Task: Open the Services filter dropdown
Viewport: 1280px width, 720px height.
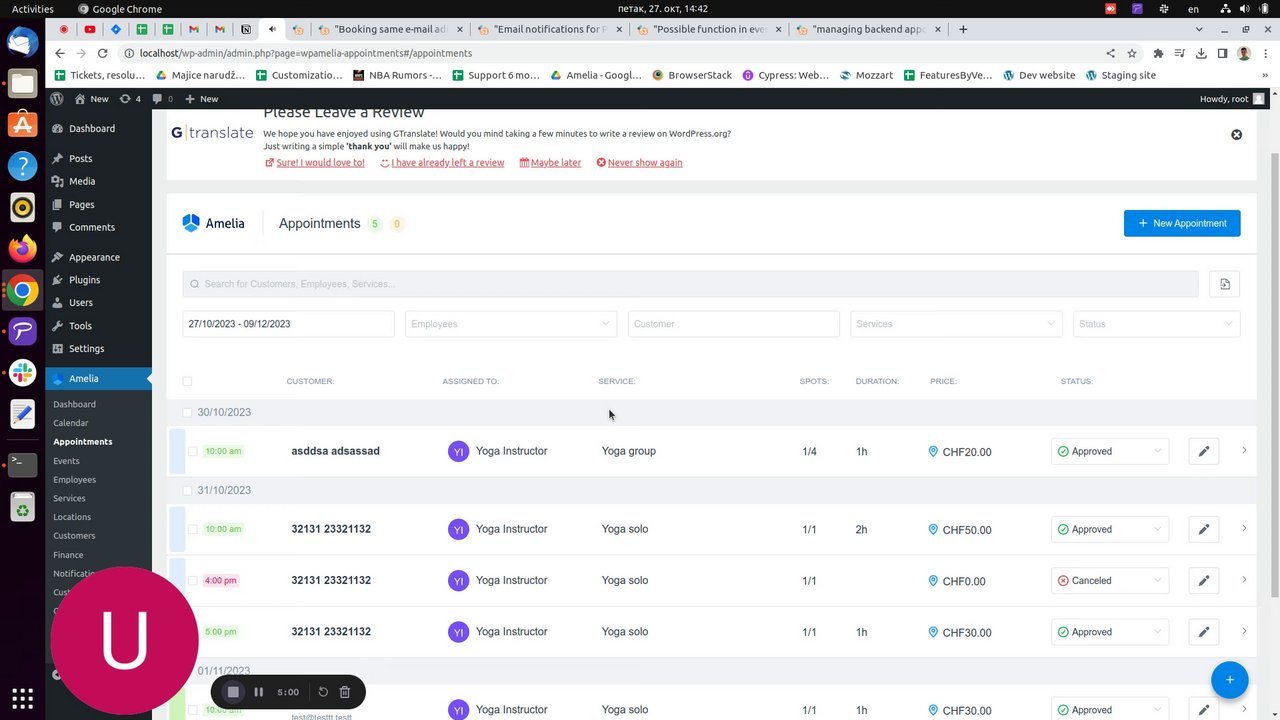Action: coord(956,324)
